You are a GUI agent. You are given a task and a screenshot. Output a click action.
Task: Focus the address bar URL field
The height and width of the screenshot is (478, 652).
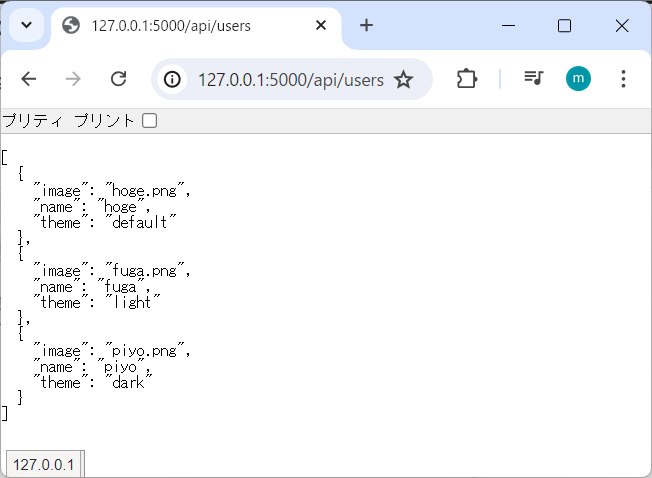pos(290,79)
